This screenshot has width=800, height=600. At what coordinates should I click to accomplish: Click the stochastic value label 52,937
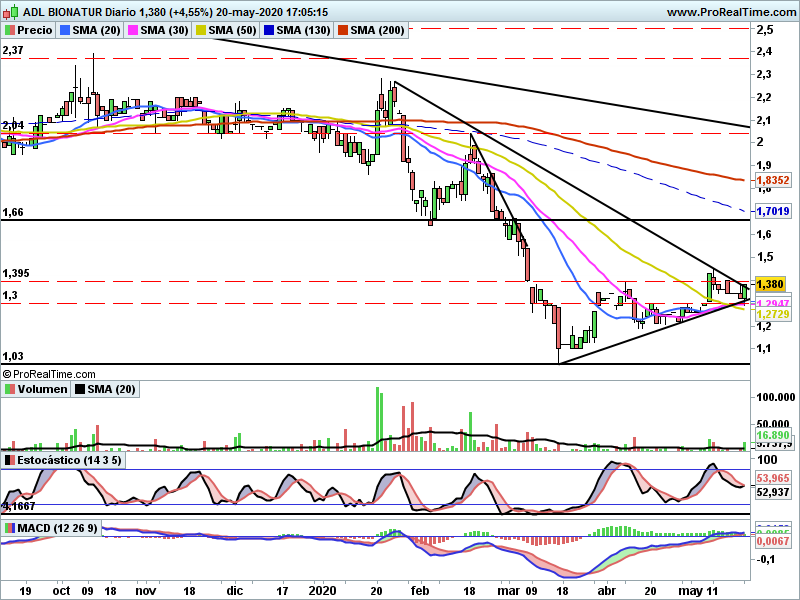coord(772,492)
